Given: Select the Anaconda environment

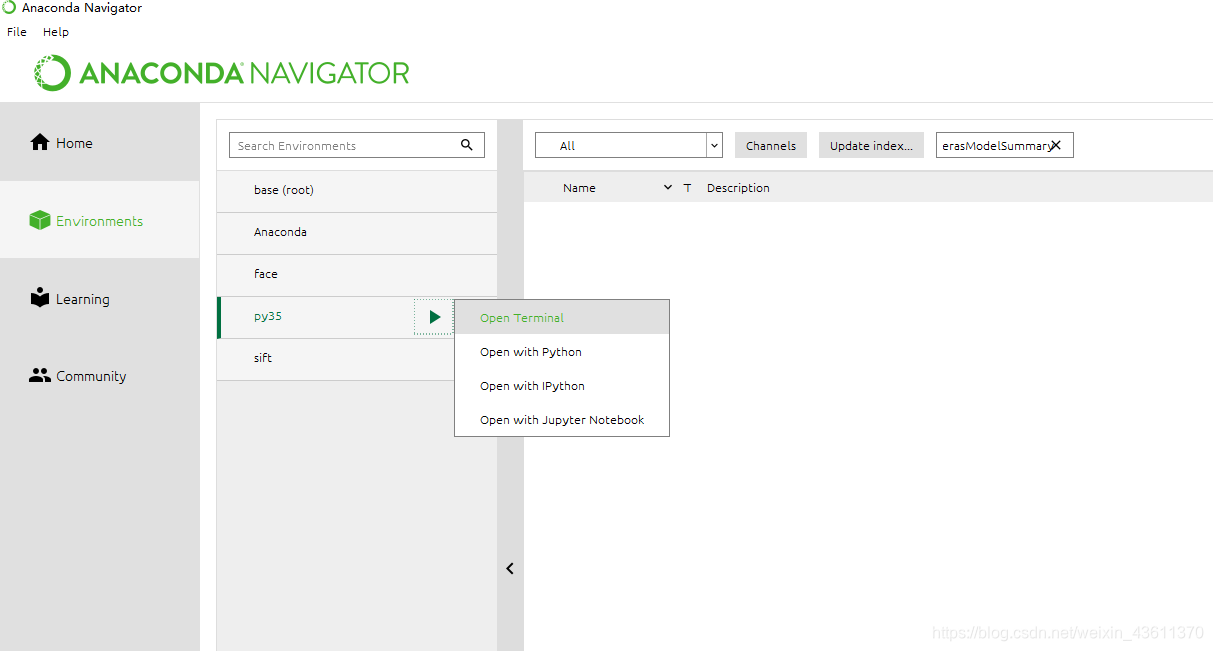Looking at the screenshot, I should coord(357,232).
